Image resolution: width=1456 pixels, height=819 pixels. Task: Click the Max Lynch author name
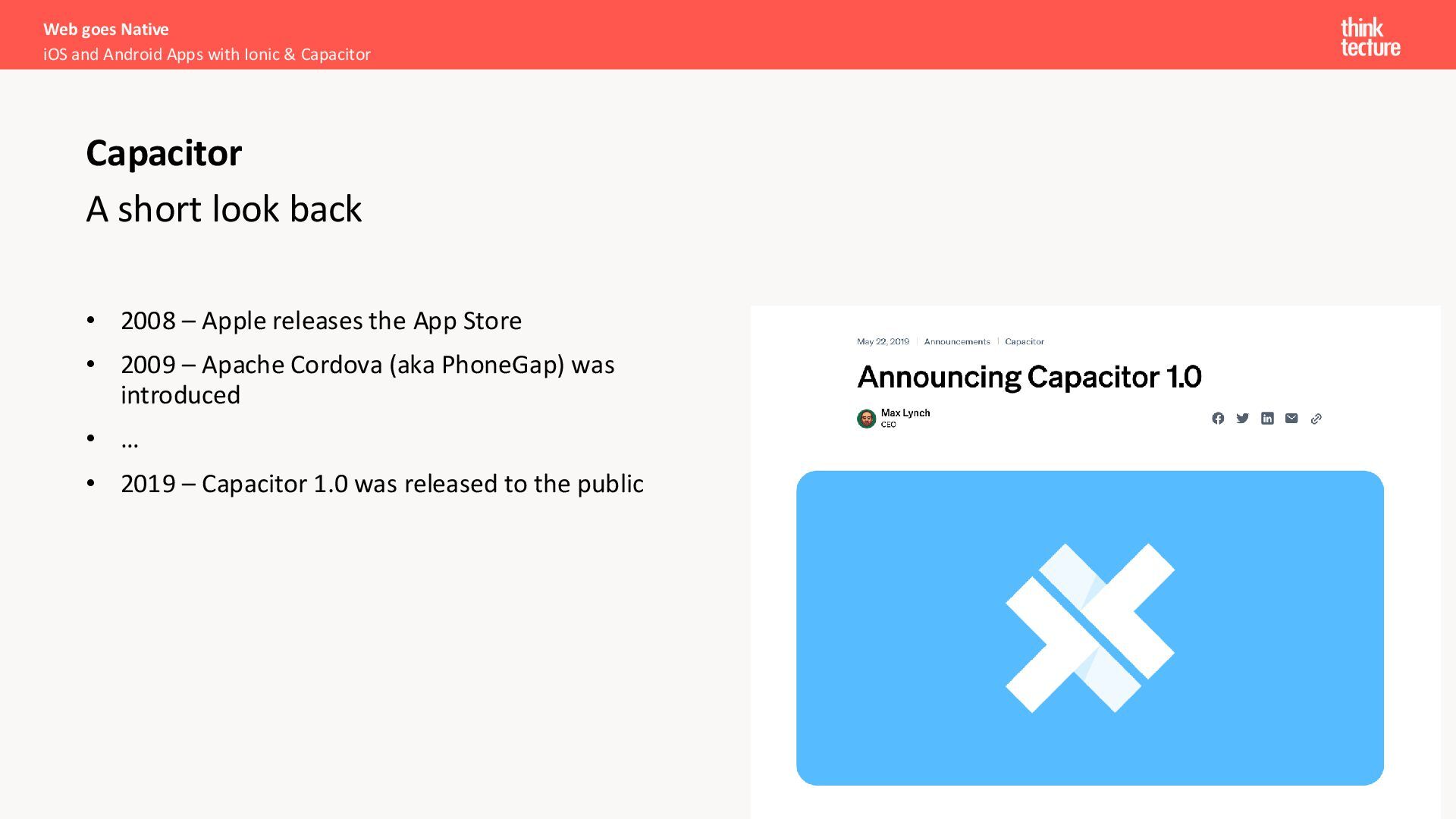pos(905,413)
